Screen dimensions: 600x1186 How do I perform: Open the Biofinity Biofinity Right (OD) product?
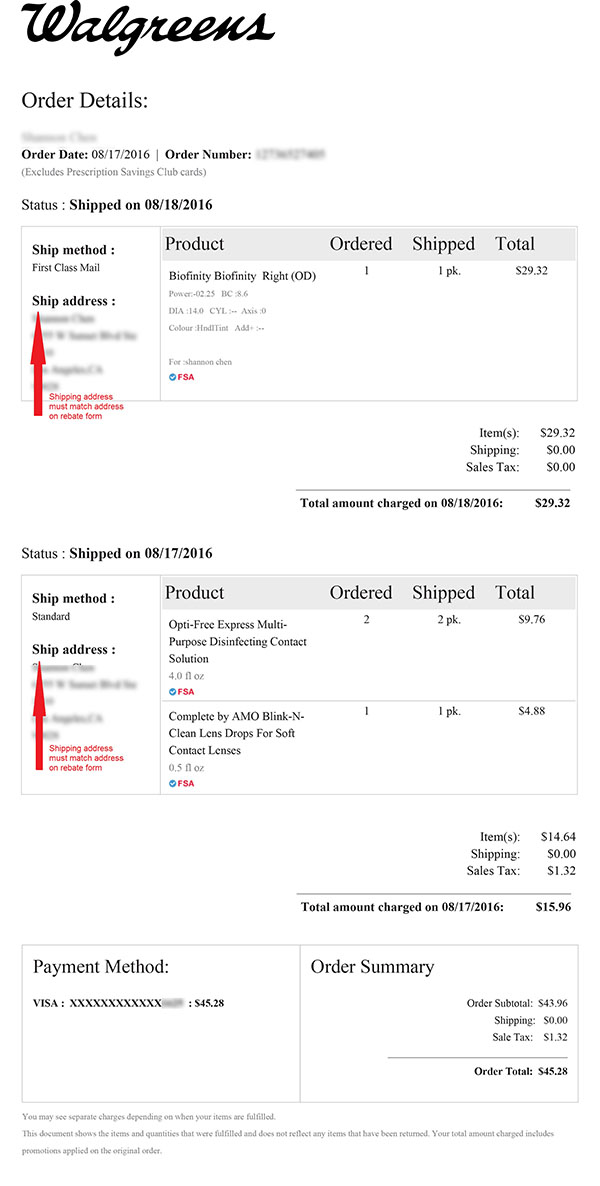pos(242,276)
